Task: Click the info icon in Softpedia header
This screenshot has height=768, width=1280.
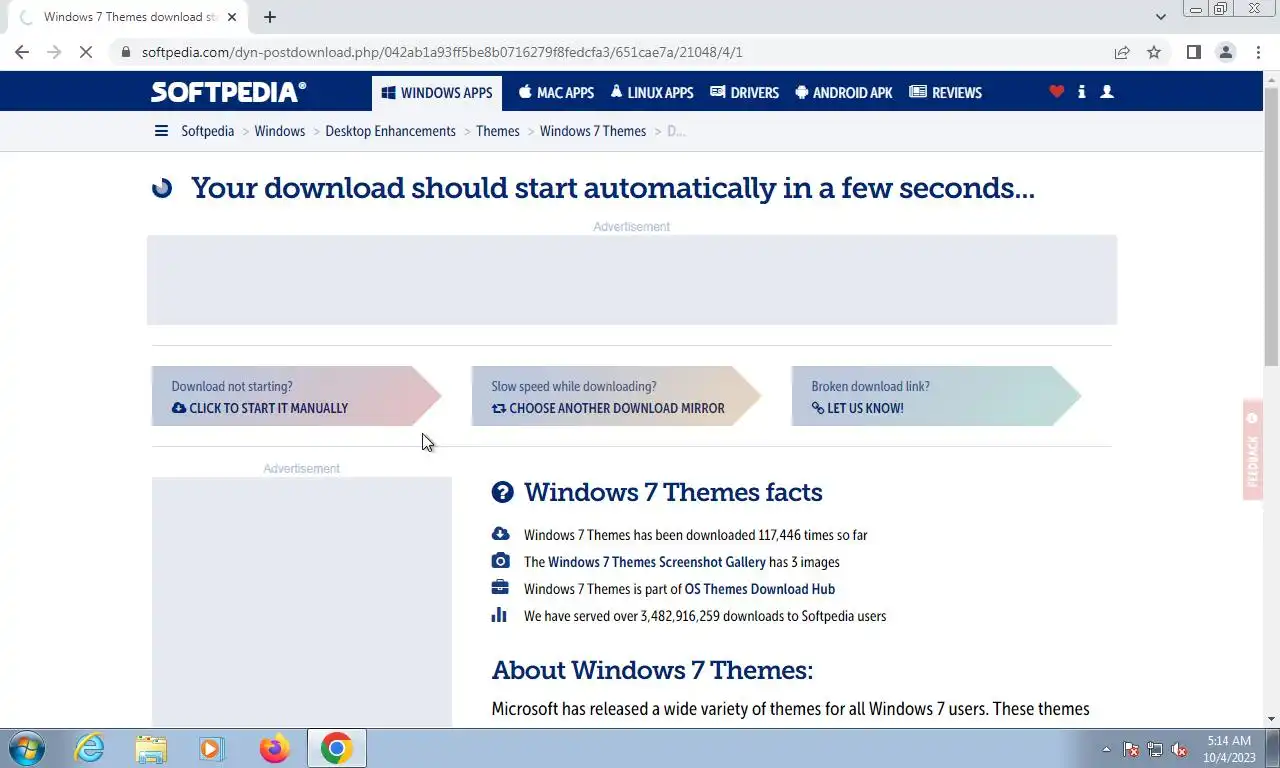Action: tap(1082, 92)
